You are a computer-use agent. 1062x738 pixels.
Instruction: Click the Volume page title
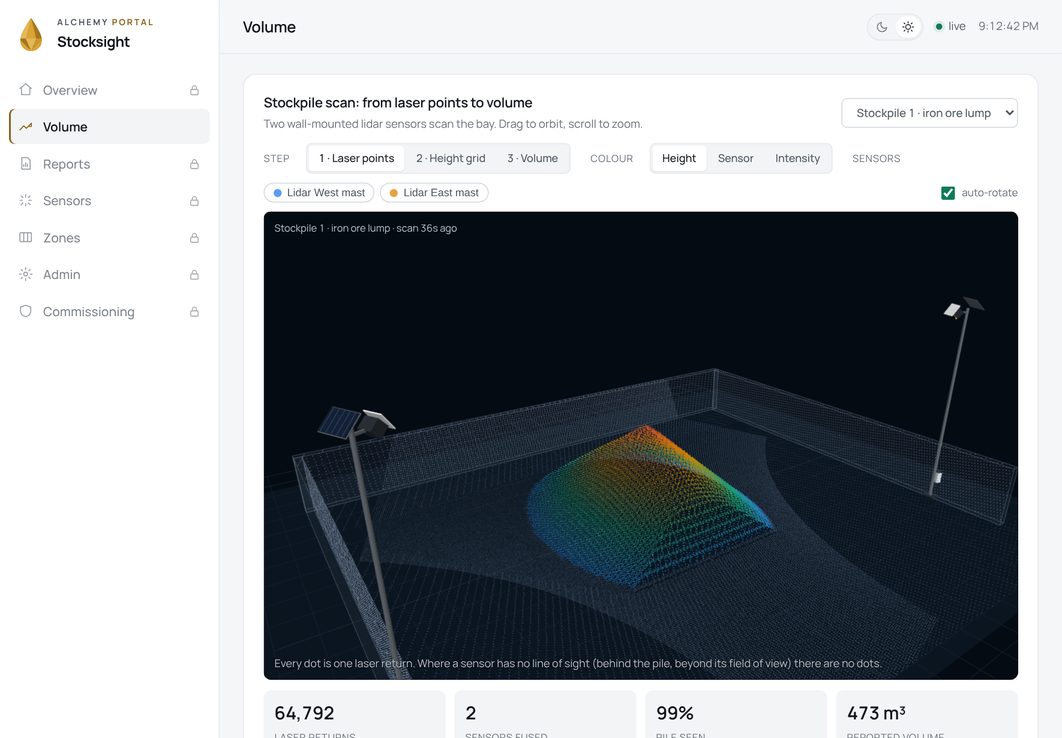tap(269, 27)
